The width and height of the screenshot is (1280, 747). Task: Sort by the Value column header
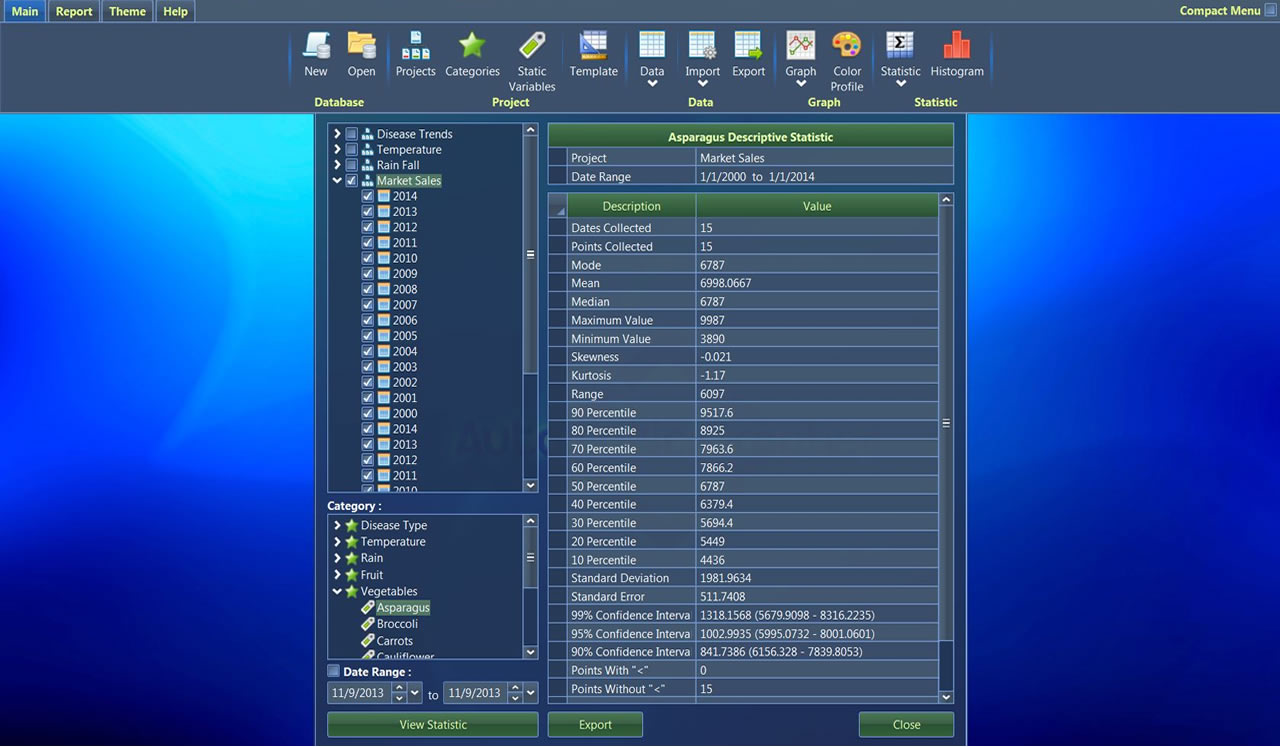pyautogui.click(x=817, y=206)
